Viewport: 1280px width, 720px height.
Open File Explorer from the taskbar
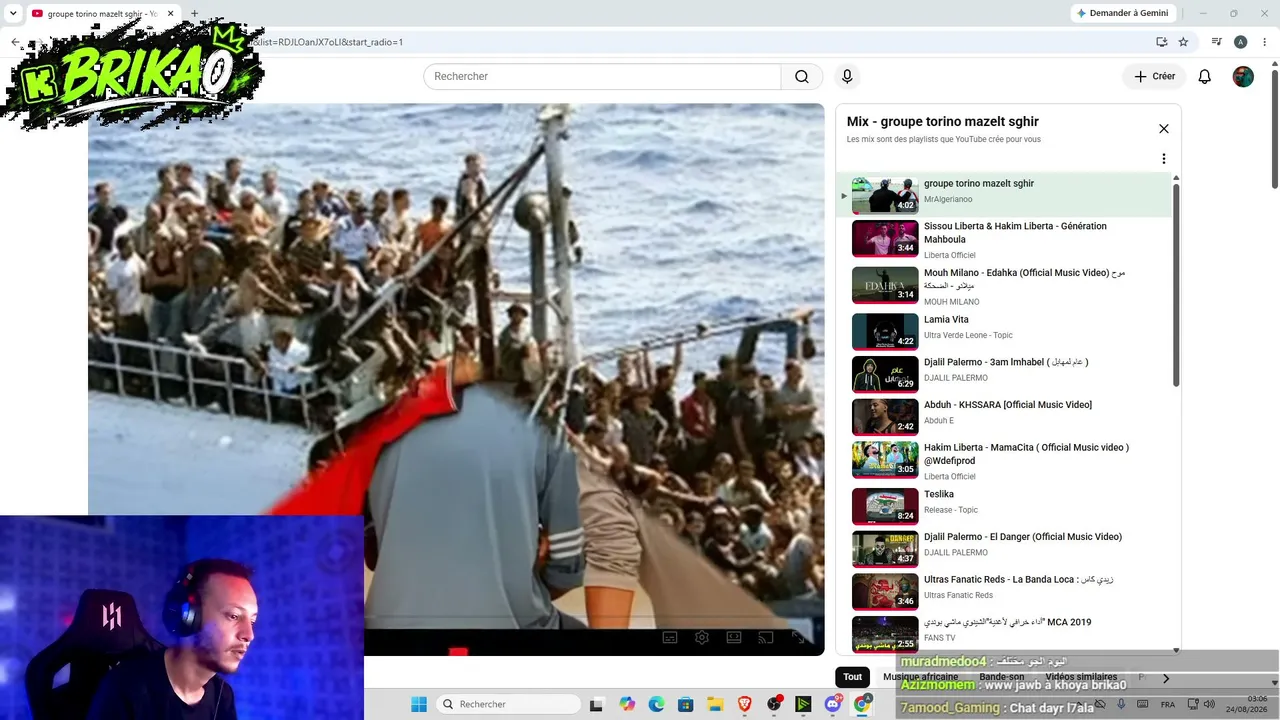click(x=715, y=704)
